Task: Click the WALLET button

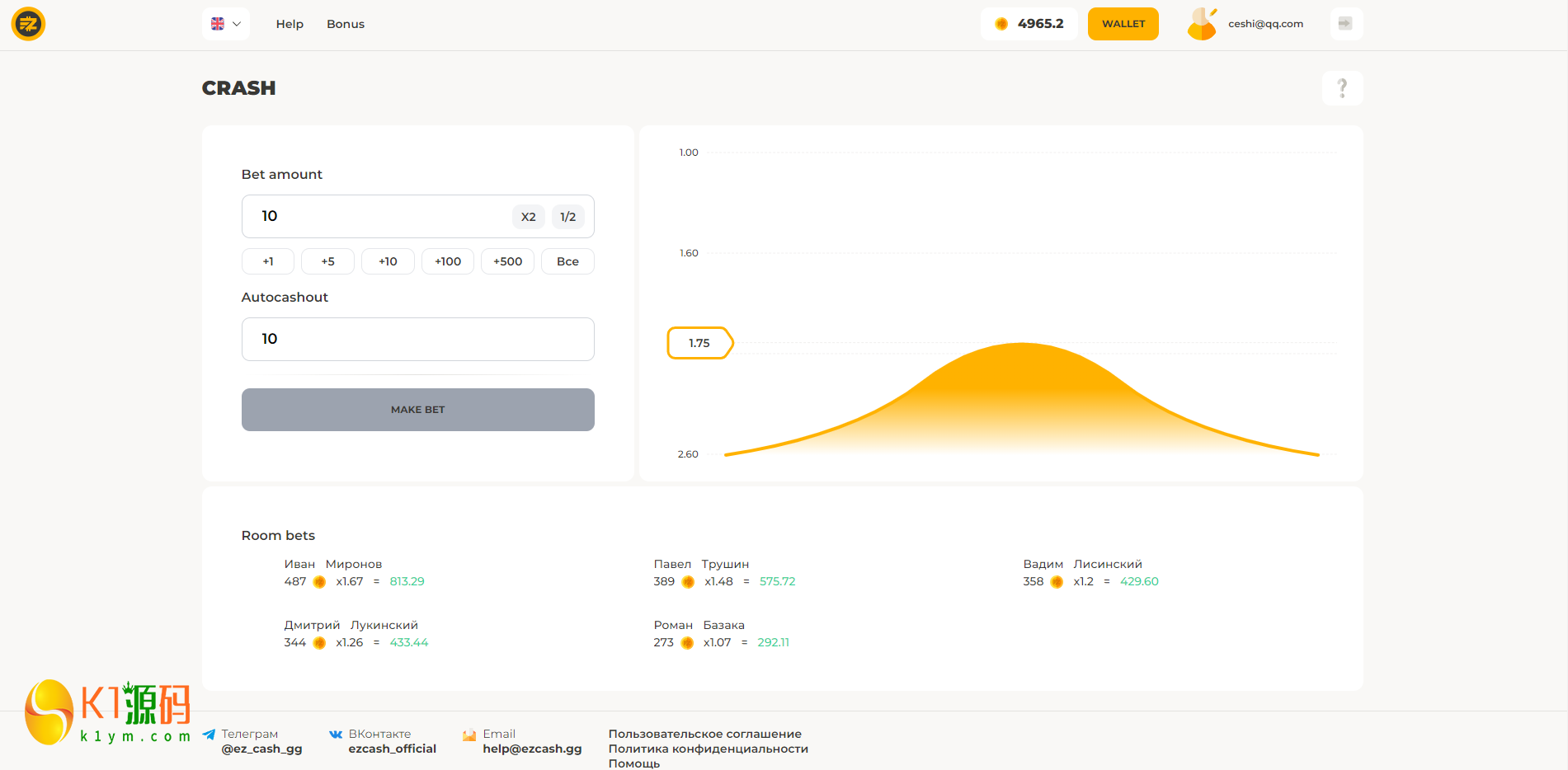Action: pyautogui.click(x=1123, y=24)
